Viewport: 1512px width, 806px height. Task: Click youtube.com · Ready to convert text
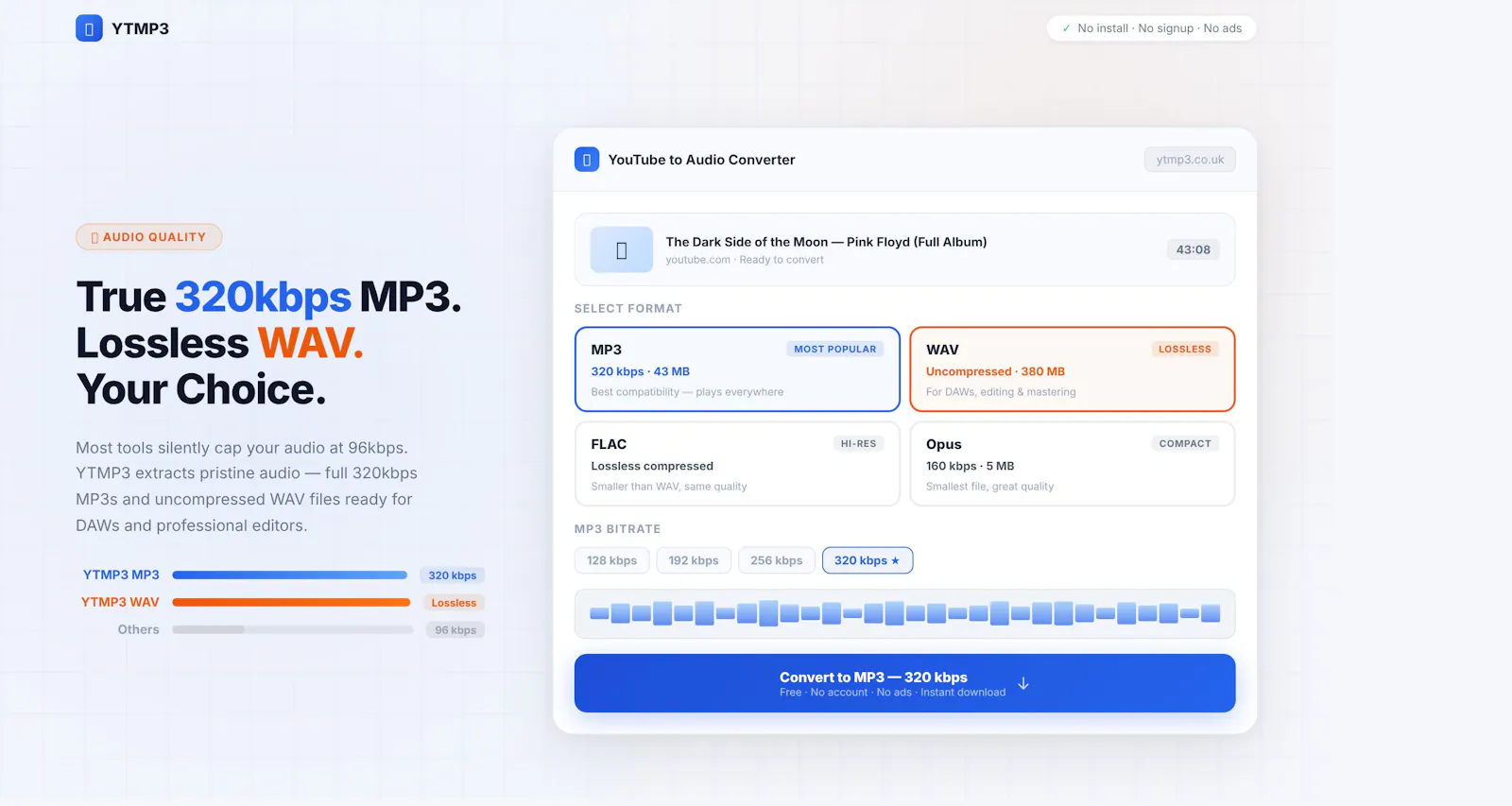745,260
